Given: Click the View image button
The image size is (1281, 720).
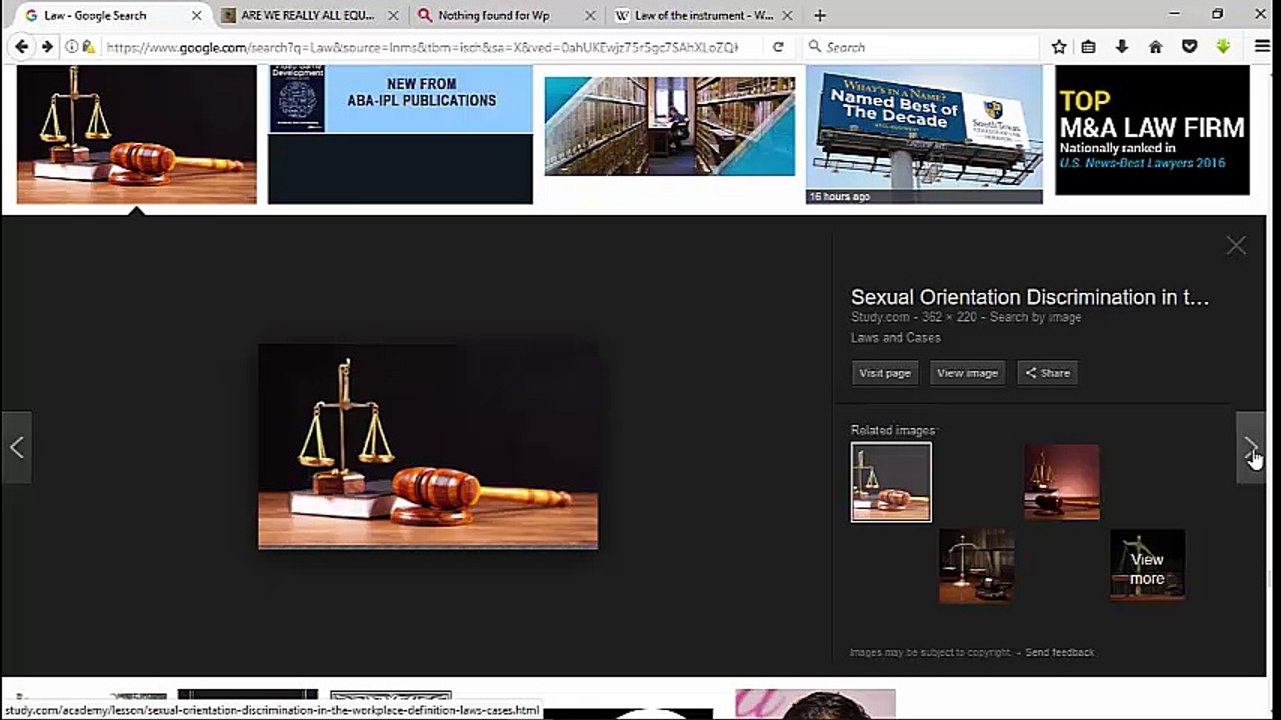Looking at the screenshot, I should click(967, 373).
